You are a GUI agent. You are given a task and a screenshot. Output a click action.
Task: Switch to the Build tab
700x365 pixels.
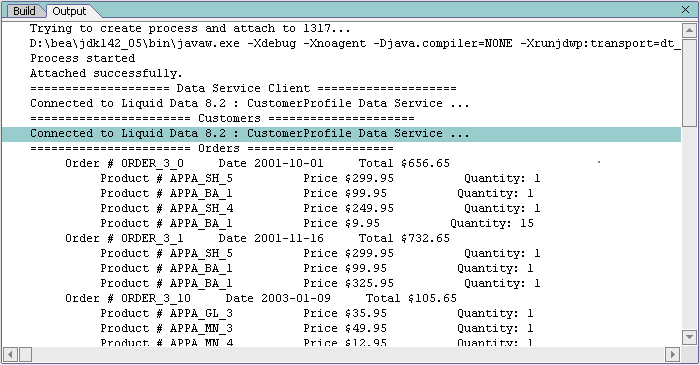(x=24, y=11)
